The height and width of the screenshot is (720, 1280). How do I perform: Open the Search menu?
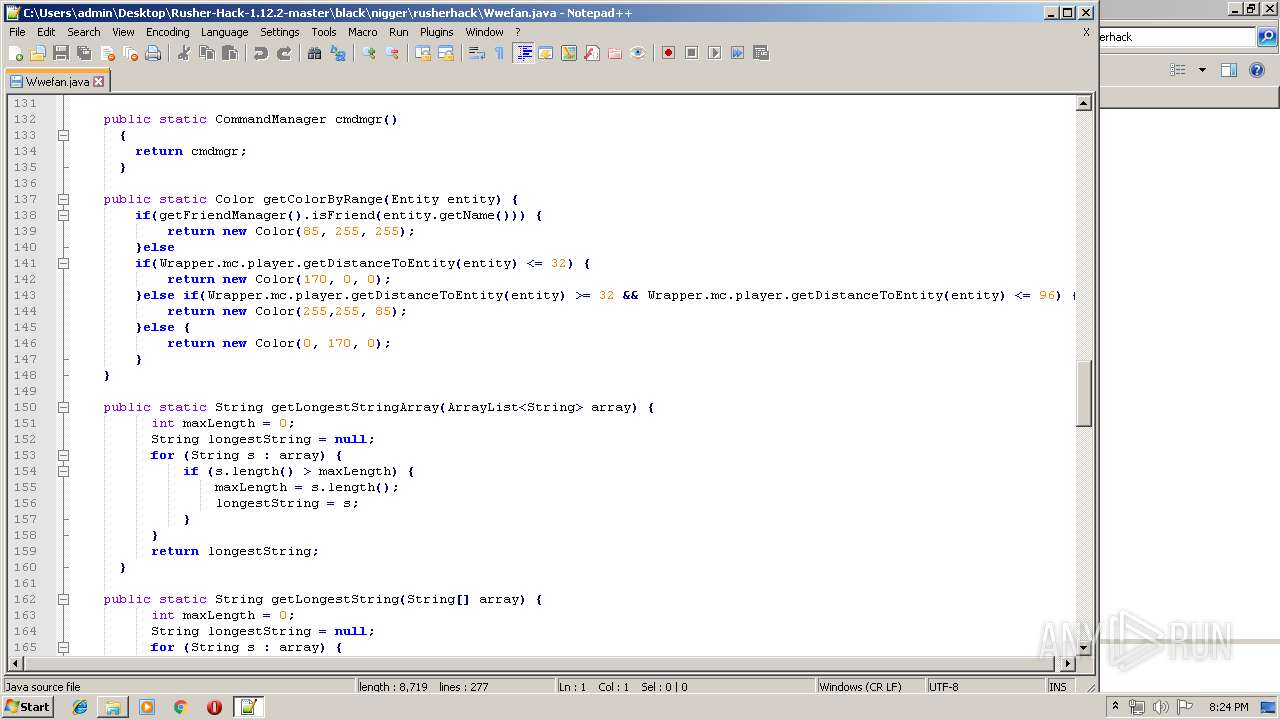click(x=84, y=32)
